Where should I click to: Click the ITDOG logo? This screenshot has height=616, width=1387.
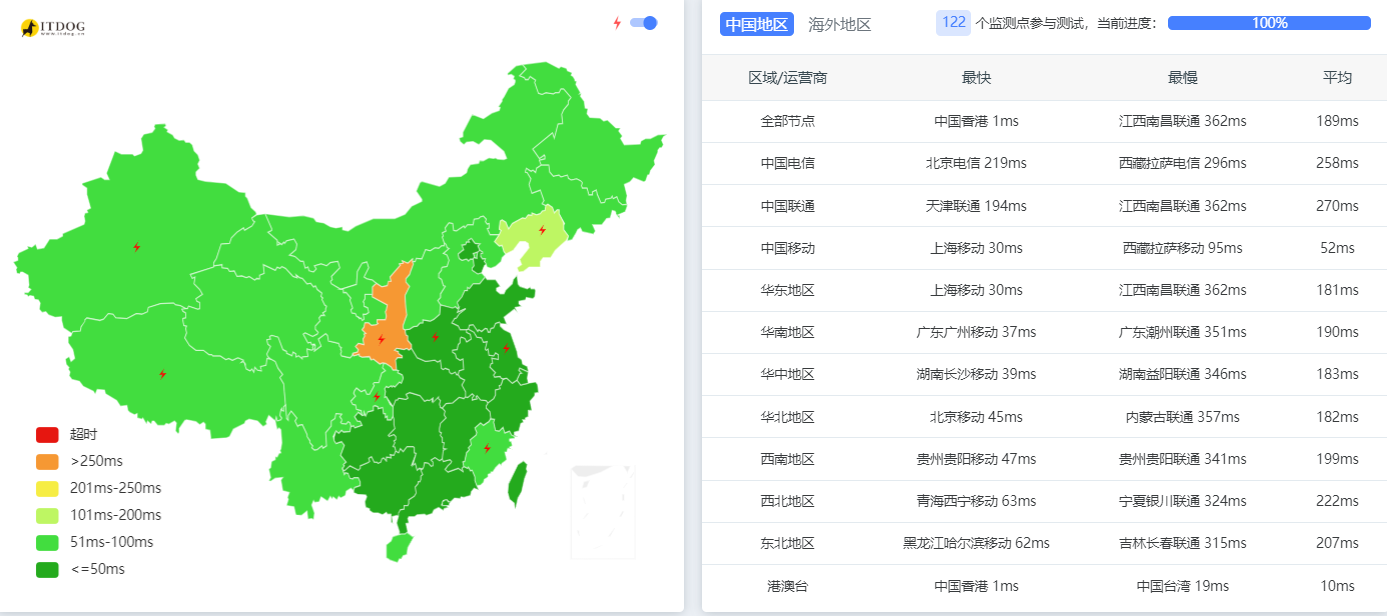click(x=52, y=28)
